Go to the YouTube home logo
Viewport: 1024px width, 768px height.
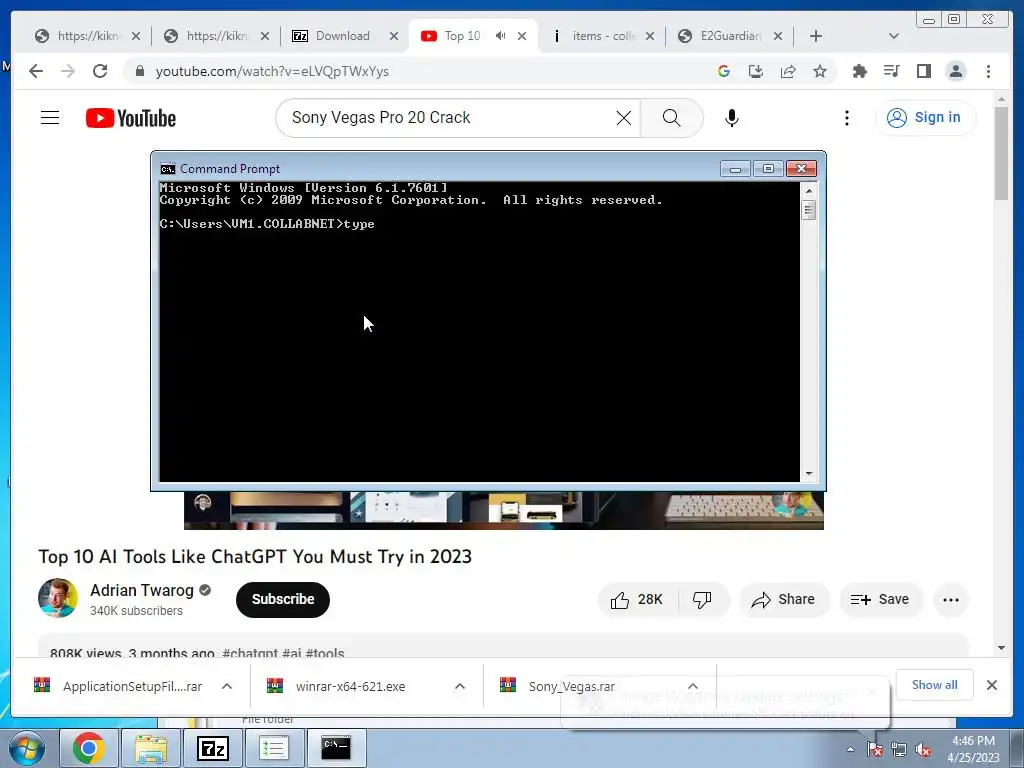[x=131, y=118]
